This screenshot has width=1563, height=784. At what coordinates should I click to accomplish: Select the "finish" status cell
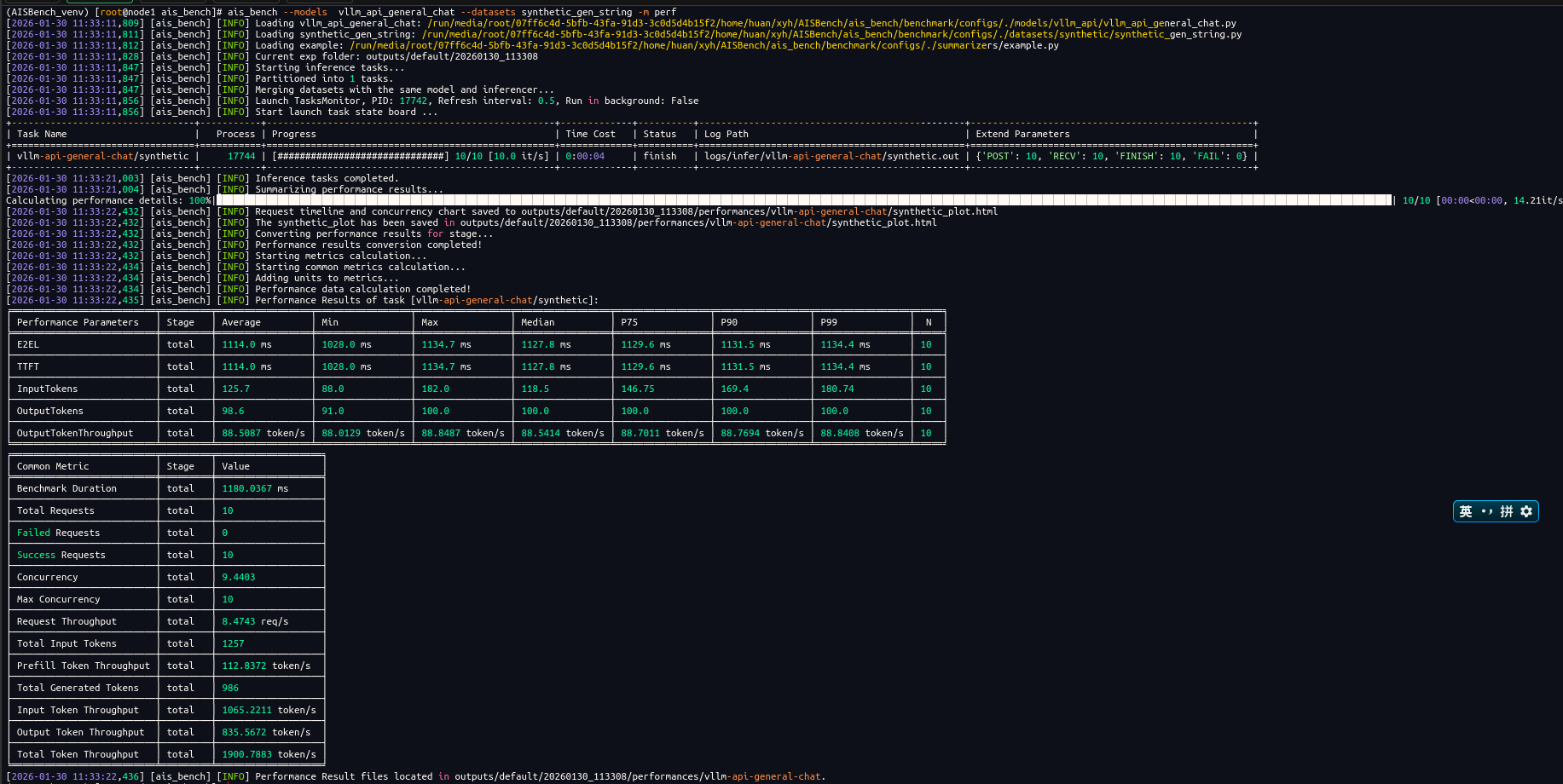(x=660, y=156)
